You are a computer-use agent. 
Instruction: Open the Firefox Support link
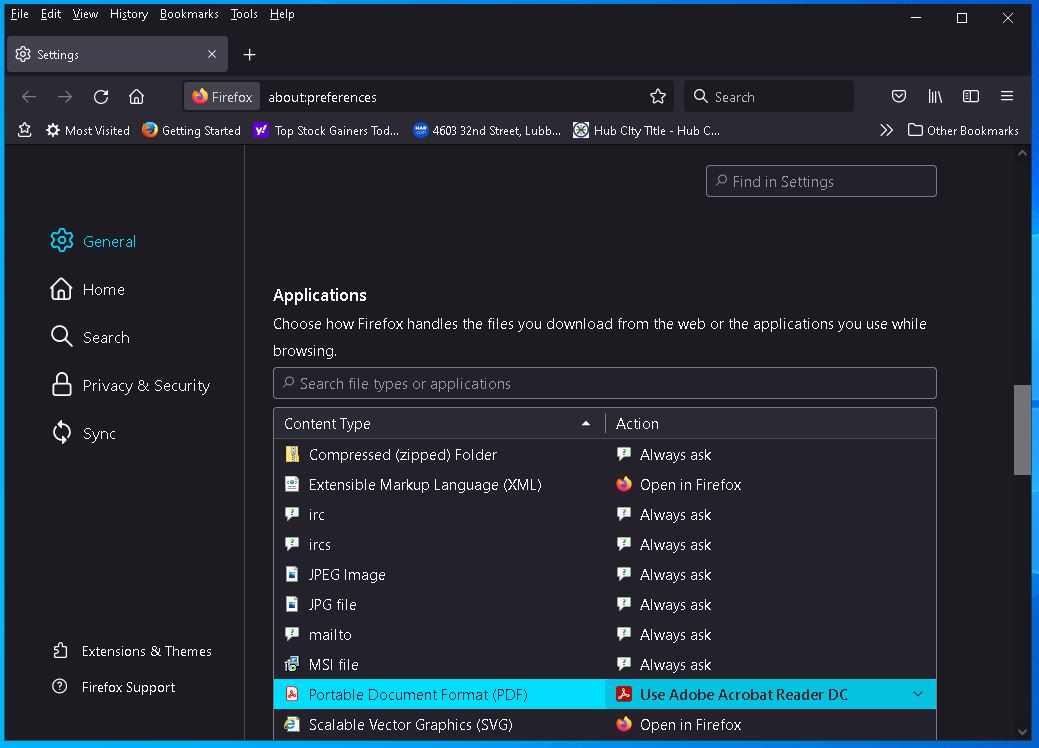(x=128, y=688)
